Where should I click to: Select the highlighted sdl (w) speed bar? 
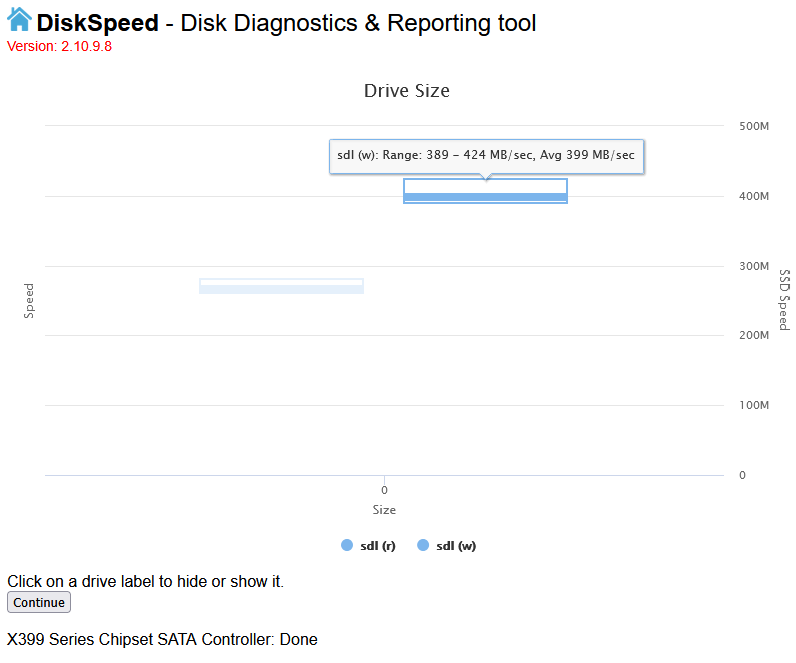[x=485, y=191]
